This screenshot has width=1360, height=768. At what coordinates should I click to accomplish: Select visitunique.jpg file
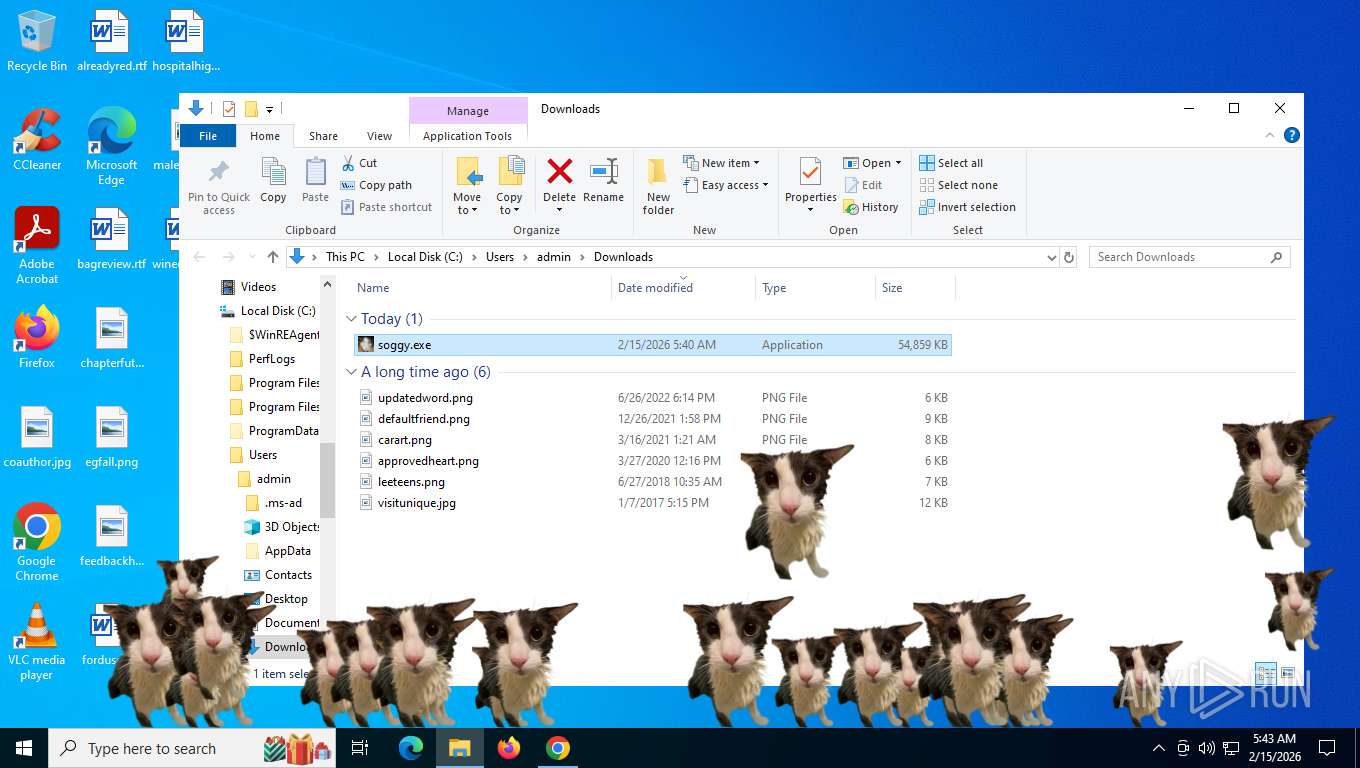point(653,503)
